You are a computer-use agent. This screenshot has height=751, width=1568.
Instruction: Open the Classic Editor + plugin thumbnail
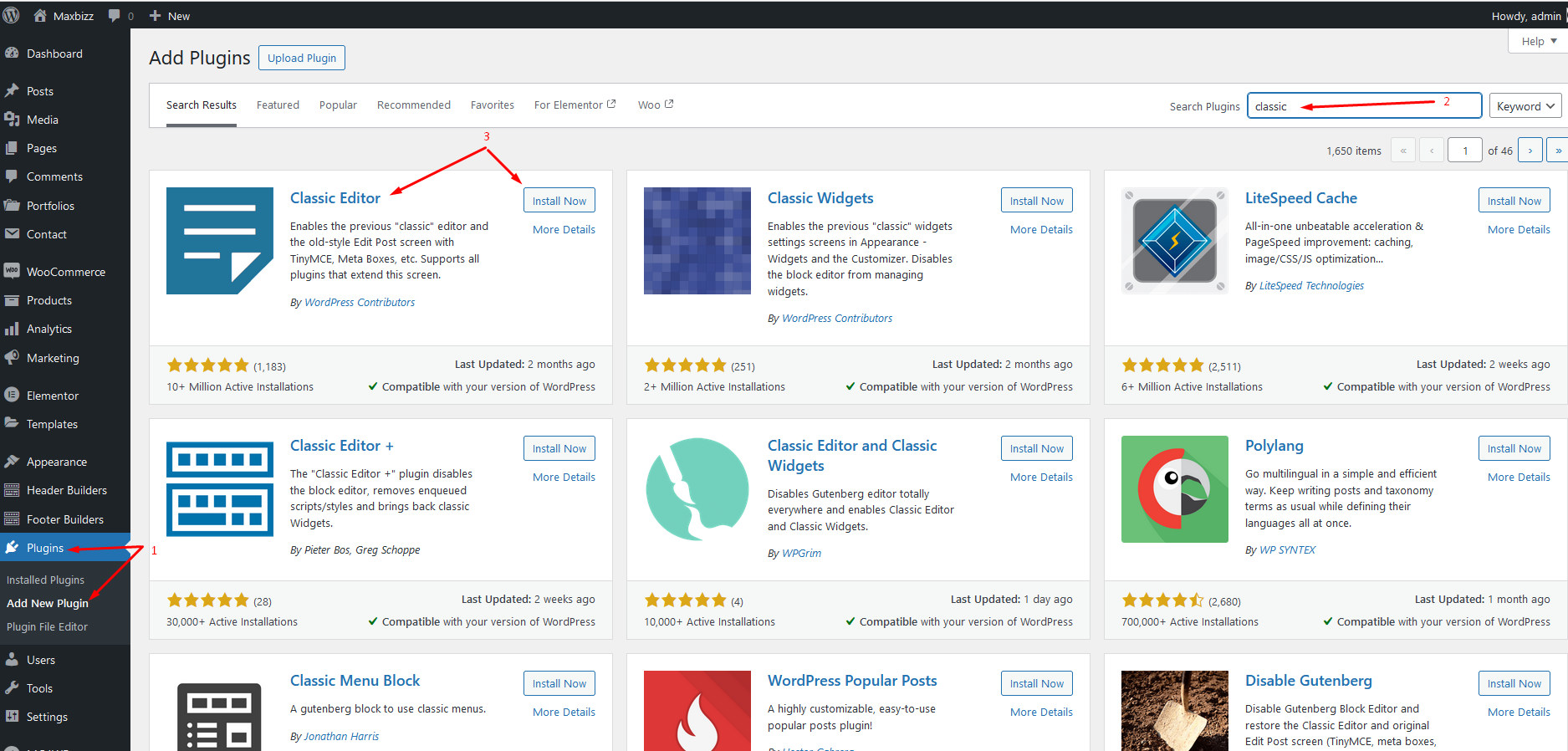220,489
